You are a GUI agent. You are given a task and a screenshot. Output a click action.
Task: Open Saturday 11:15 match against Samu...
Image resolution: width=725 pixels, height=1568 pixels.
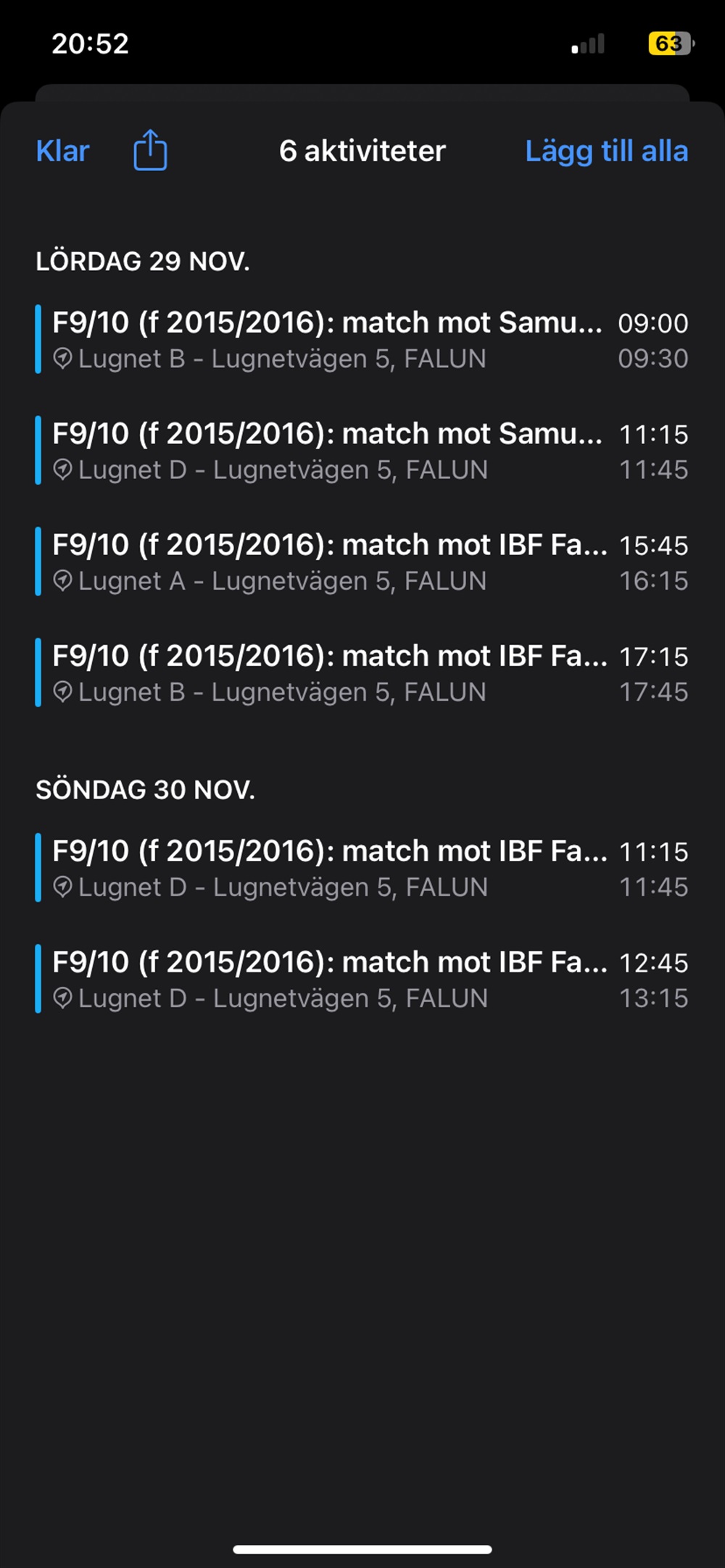tap(326, 435)
